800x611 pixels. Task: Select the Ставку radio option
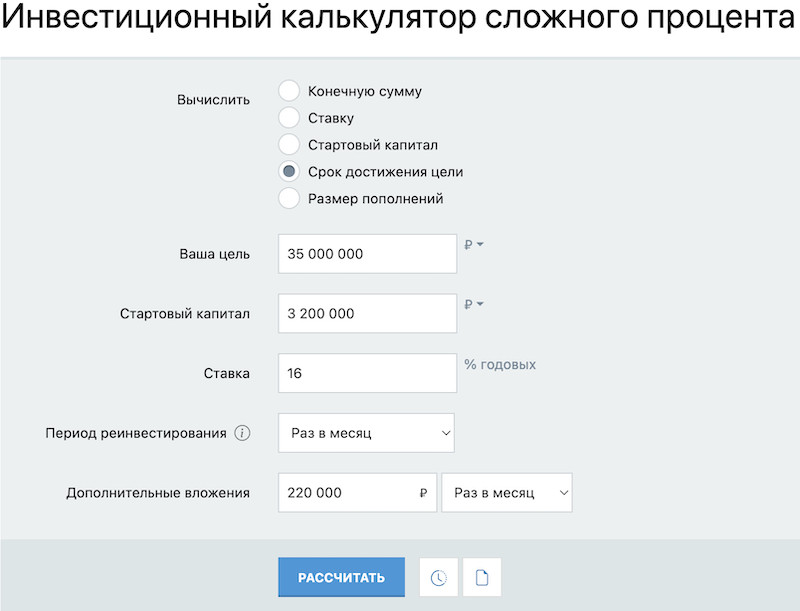click(x=289, y=118)
